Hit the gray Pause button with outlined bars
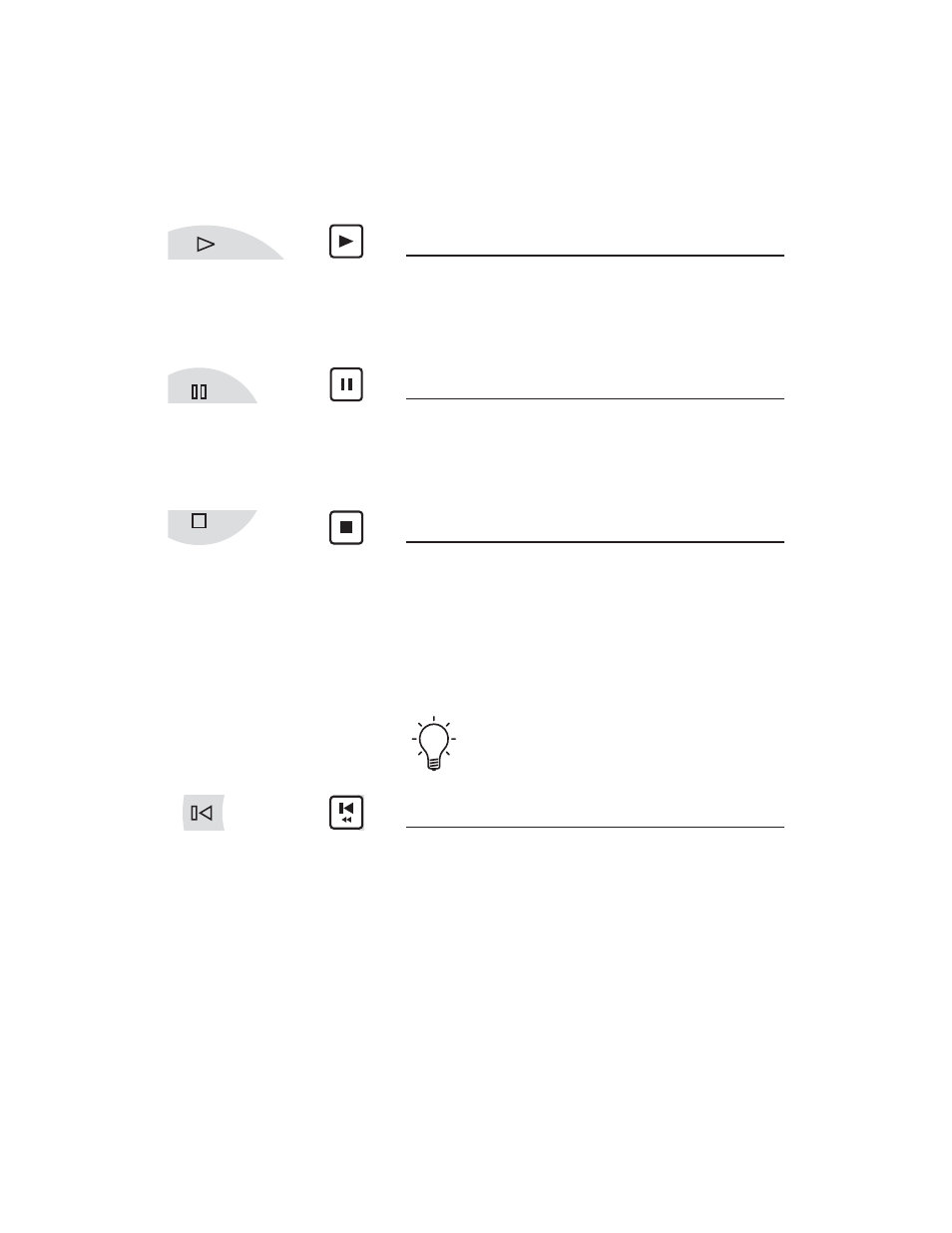952x1233 pixels. (212, 386)
